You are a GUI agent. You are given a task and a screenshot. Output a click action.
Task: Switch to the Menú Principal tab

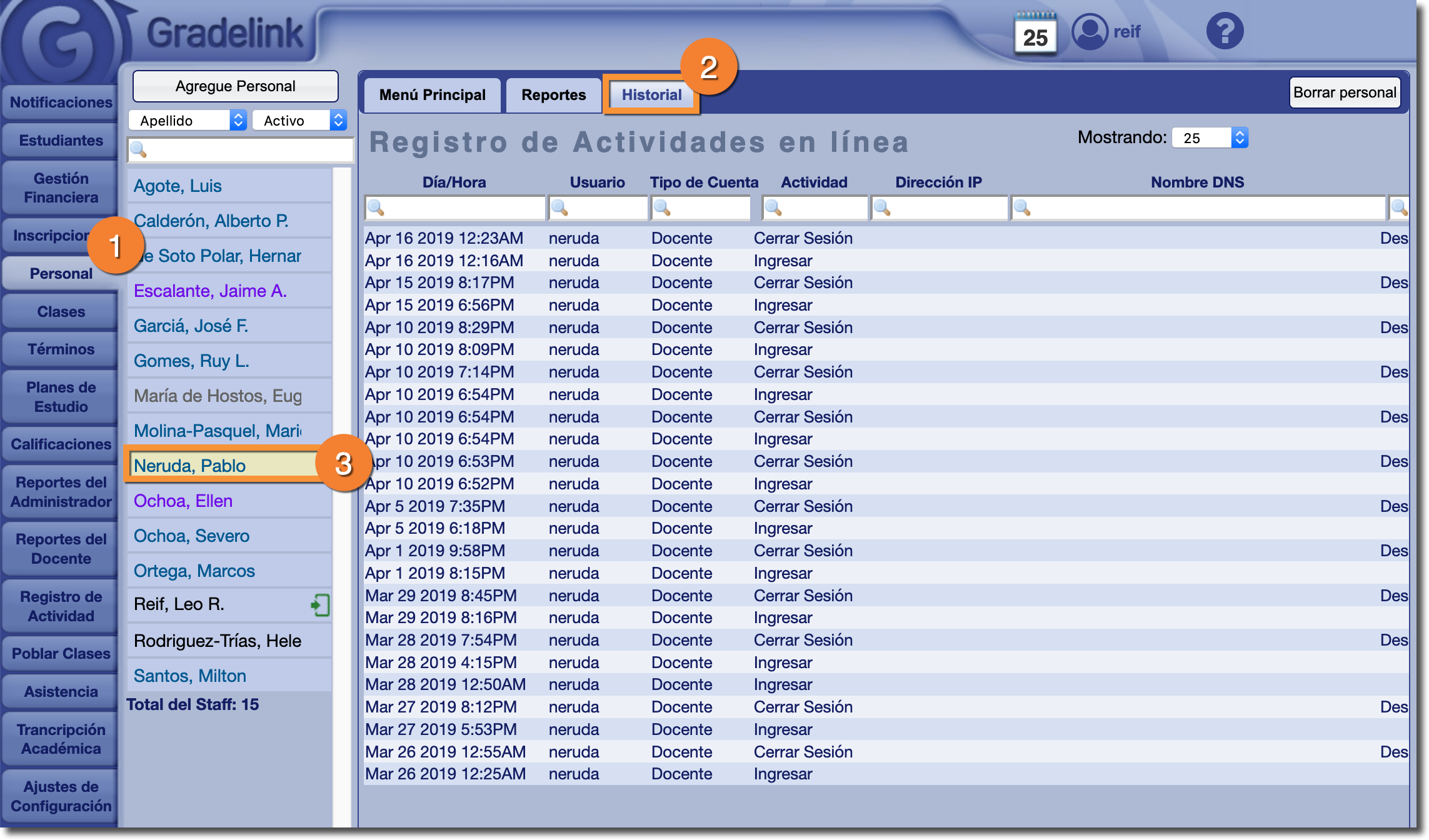(432, 95)
